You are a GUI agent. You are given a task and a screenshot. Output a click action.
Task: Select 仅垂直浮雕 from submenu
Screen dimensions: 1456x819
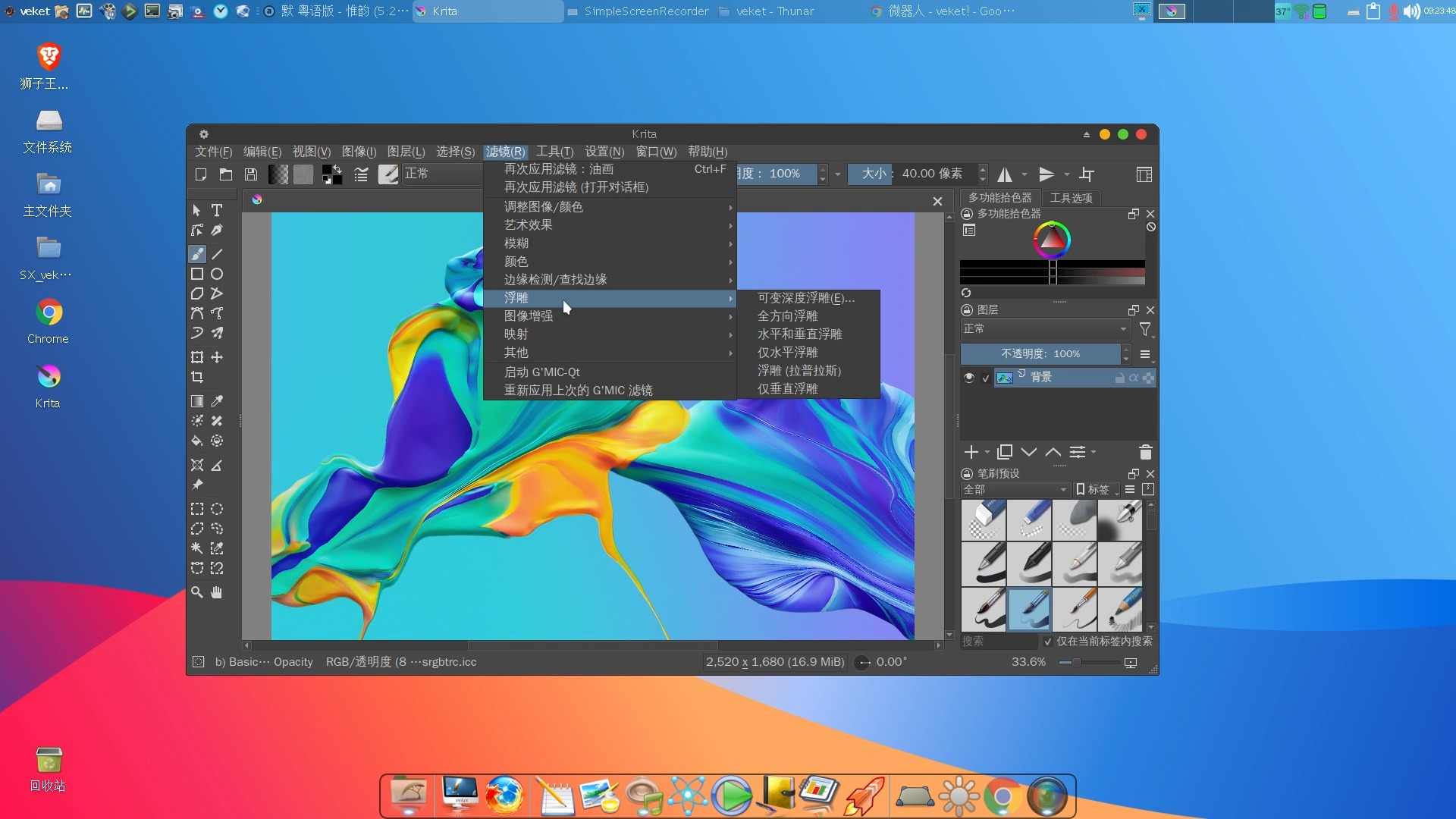click(787, 389)
